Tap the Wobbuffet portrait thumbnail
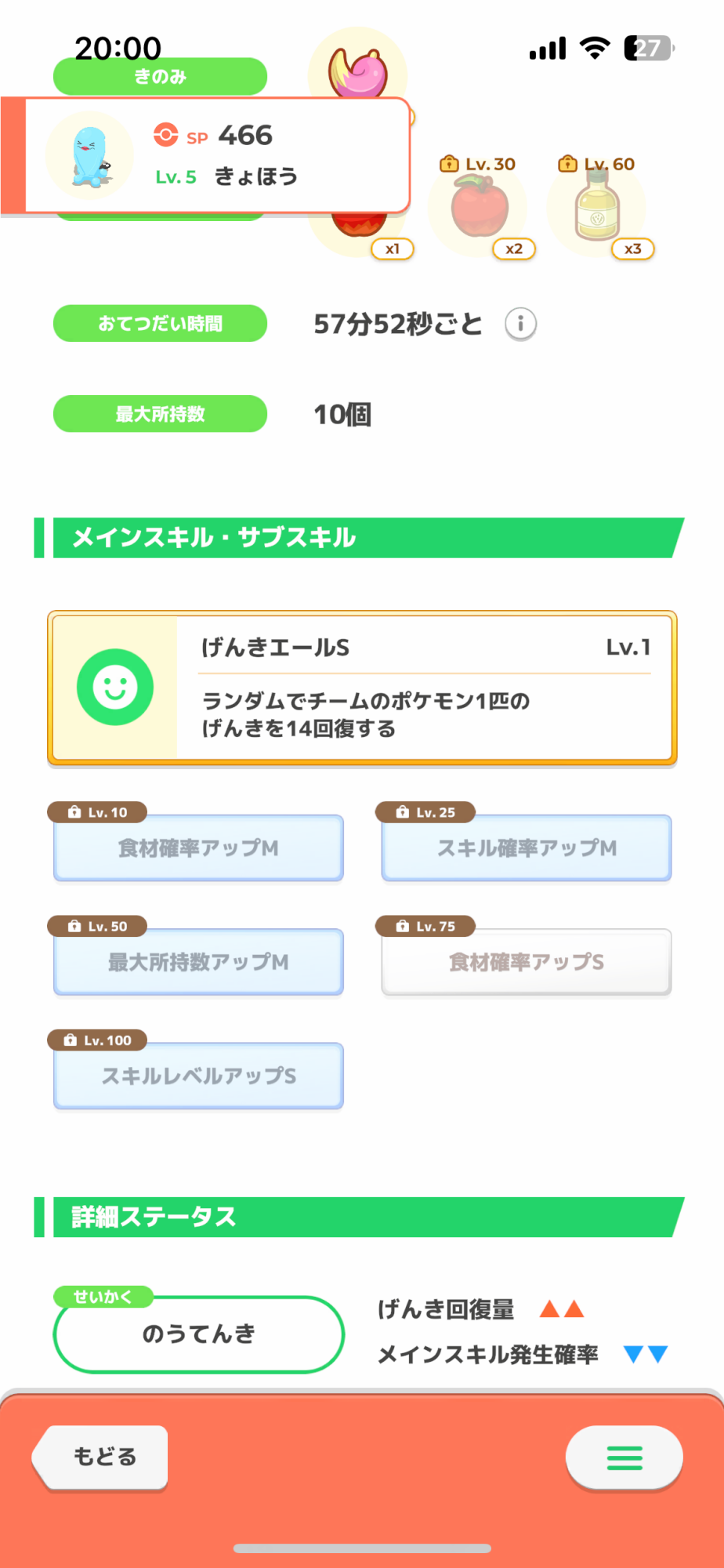Screen dimensions: 724x1568 89,156
